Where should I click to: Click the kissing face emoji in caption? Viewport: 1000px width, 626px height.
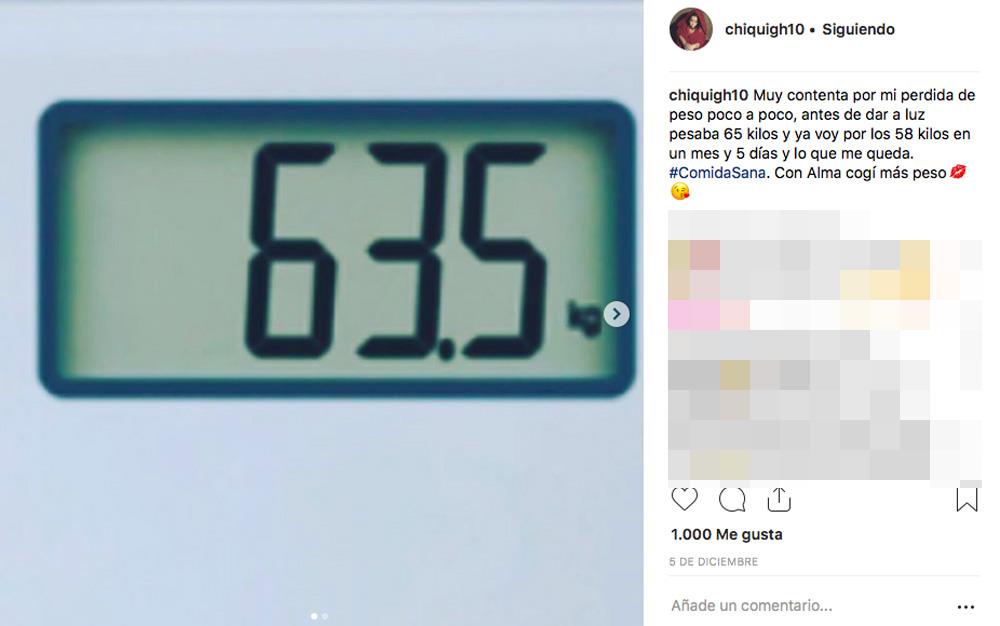click(x=680, y=191)
